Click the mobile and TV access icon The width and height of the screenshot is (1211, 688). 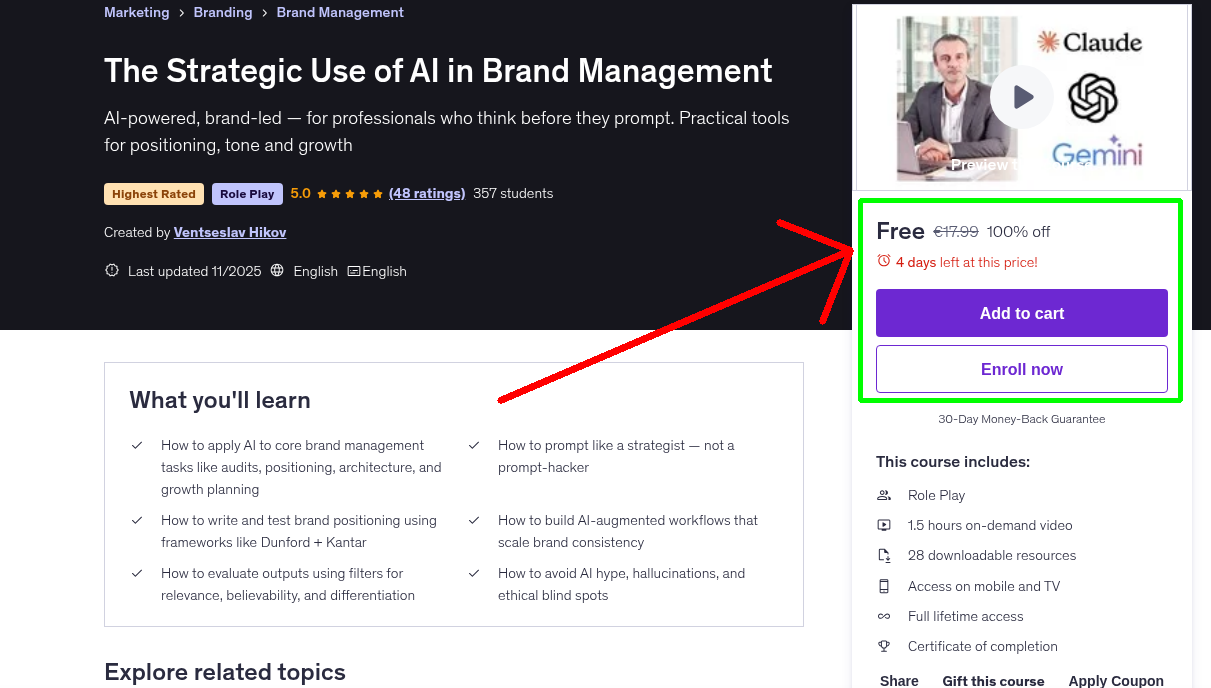point(884,585)
